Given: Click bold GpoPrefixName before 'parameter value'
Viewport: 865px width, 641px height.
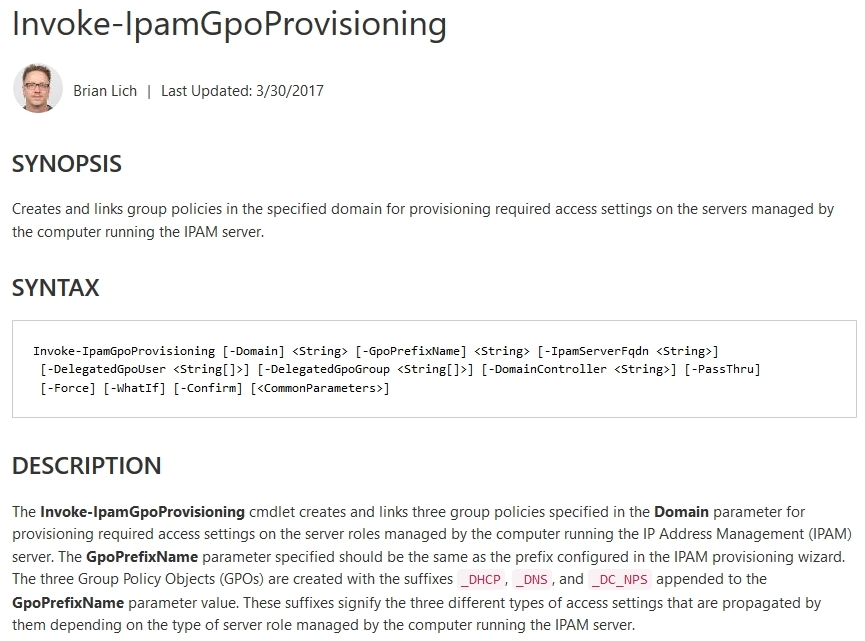Looking at the screenshot, I should [68, 602].
